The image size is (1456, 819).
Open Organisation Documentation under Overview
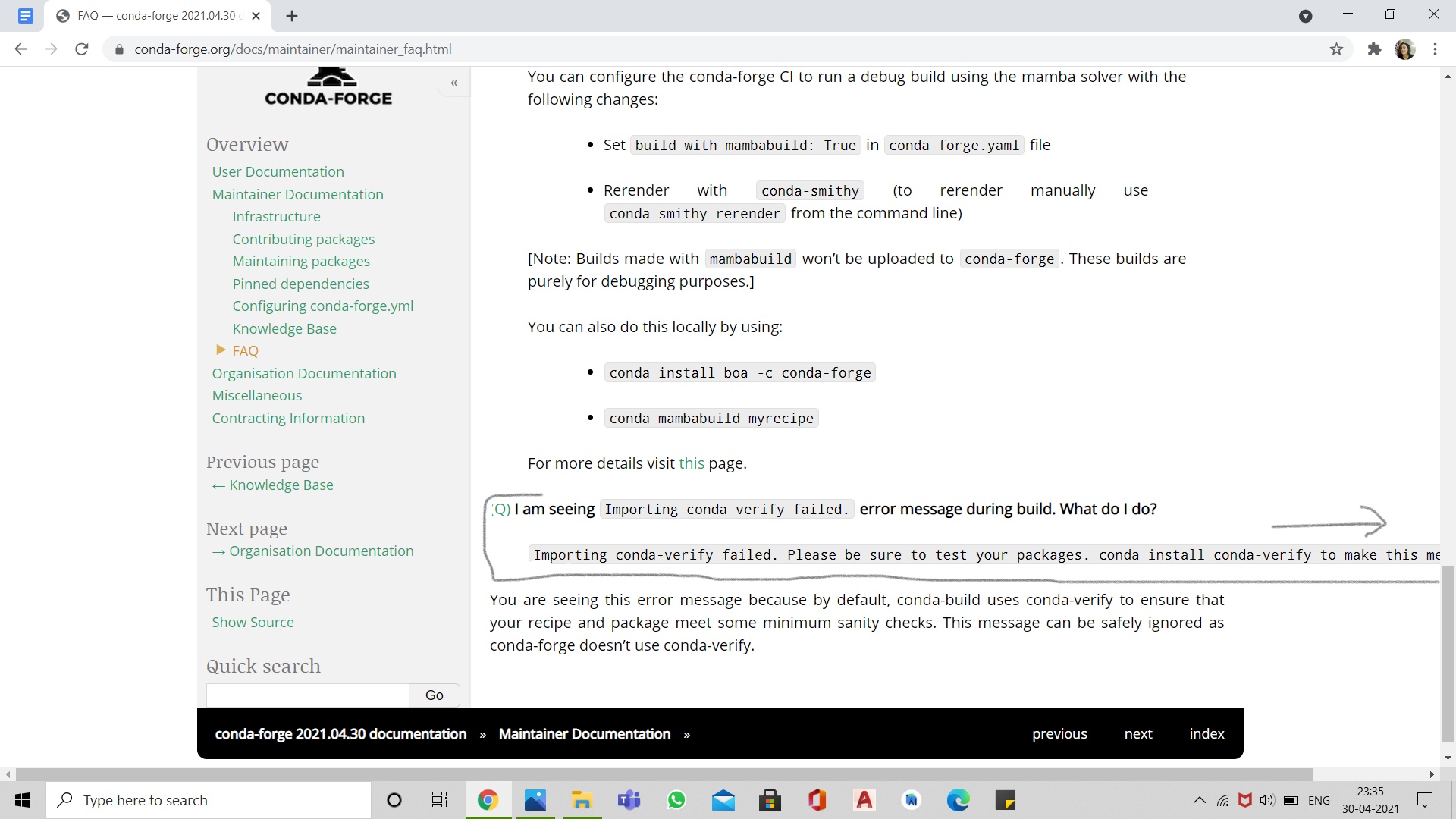point(304,374)
